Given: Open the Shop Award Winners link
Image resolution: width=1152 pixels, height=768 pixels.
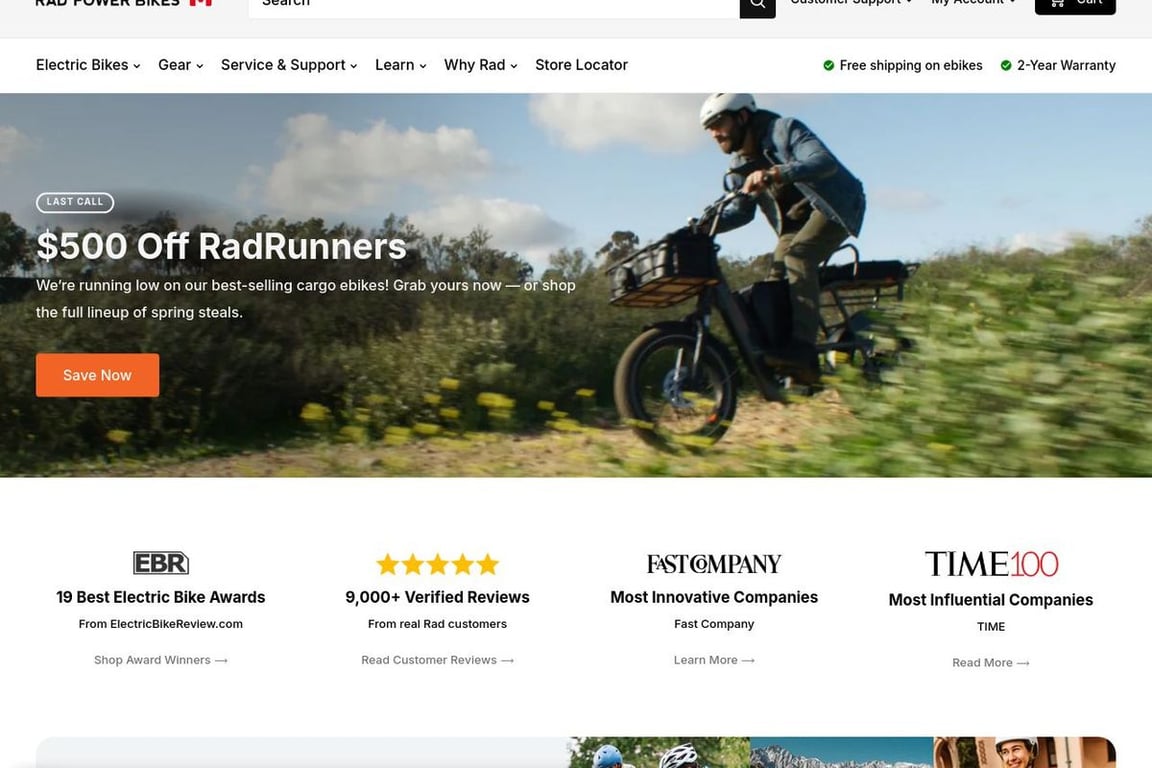Looking at the screenshot, I should pos(161,660).
